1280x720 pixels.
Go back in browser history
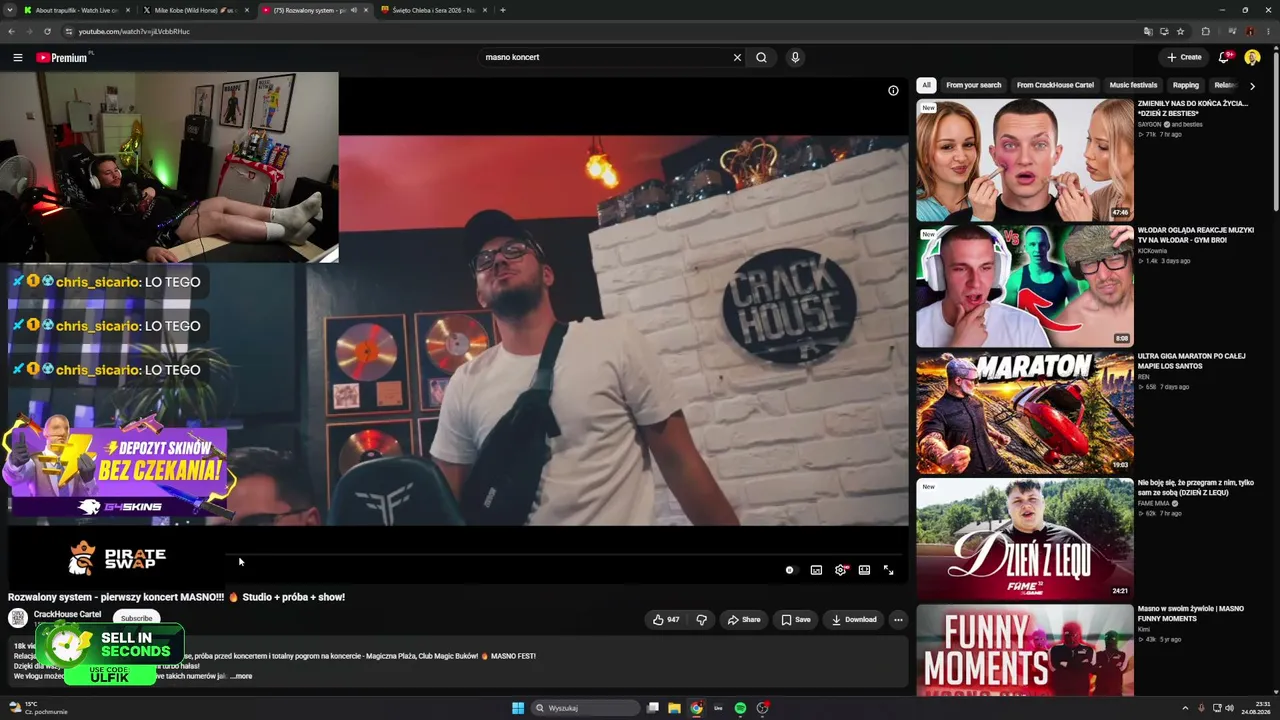[11, 31]
